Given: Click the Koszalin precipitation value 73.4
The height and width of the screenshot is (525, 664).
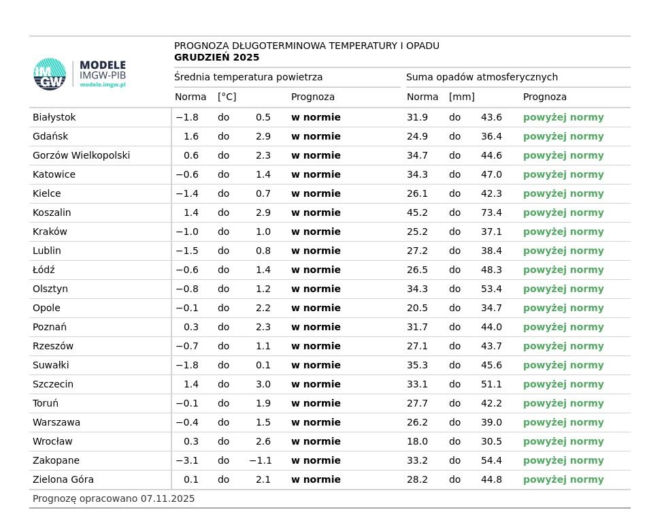Looking at the screenshot, I should pos(491,213).
